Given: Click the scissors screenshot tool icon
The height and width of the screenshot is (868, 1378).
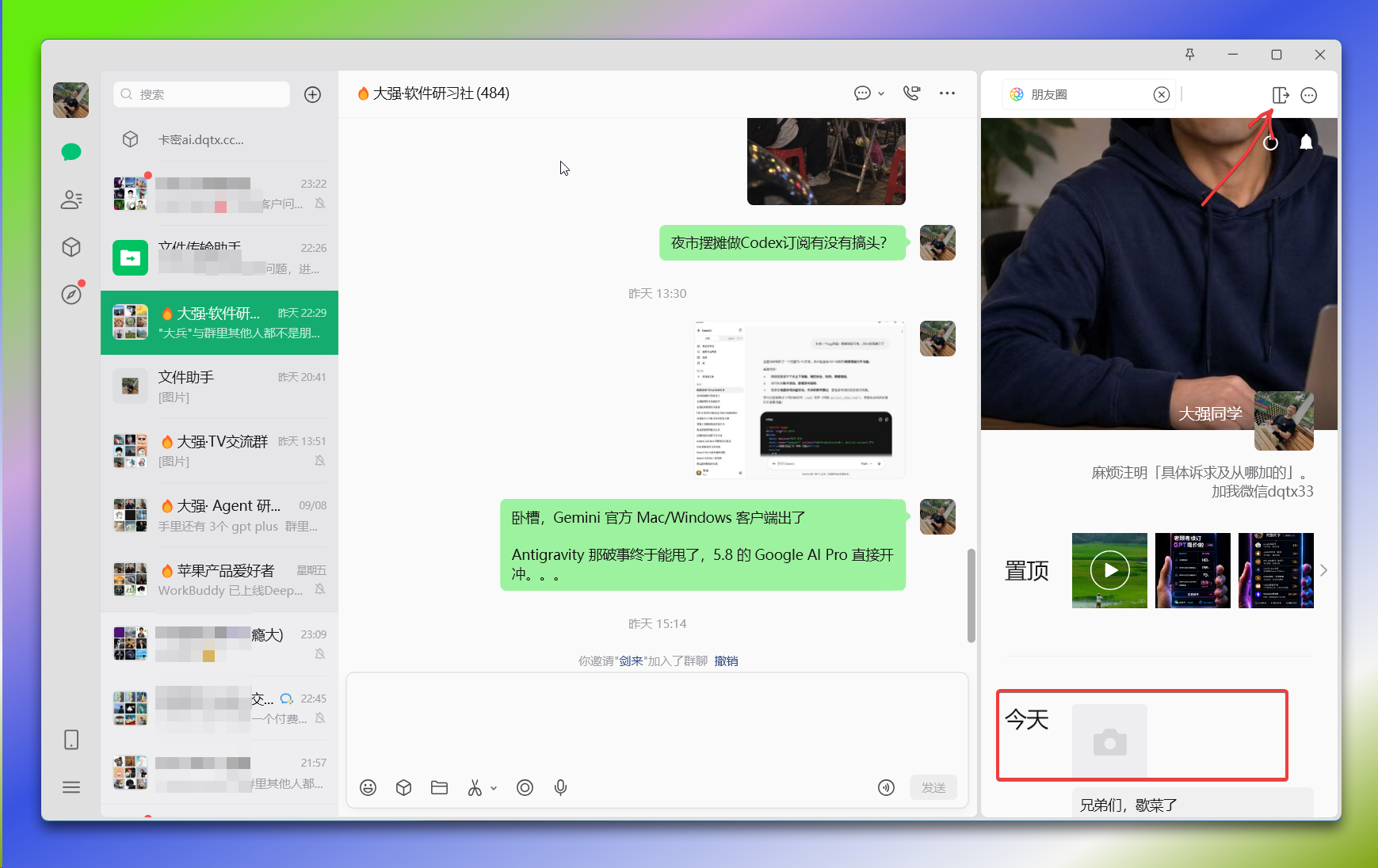Looking at the screenshot, I should point(475,787).
